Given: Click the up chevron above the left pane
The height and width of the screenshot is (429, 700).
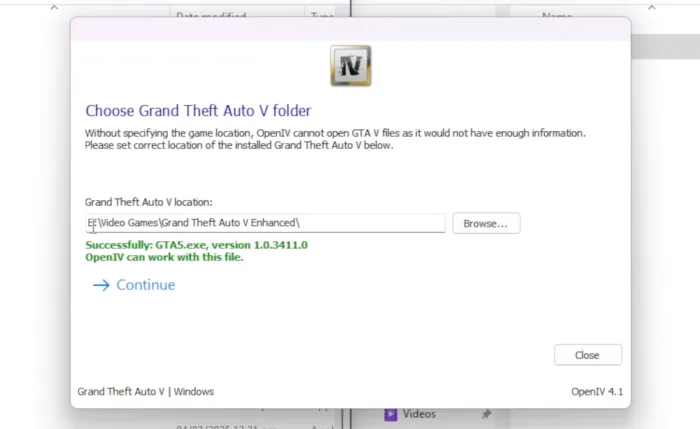Looking at the screenshot, I should [52, 6].
